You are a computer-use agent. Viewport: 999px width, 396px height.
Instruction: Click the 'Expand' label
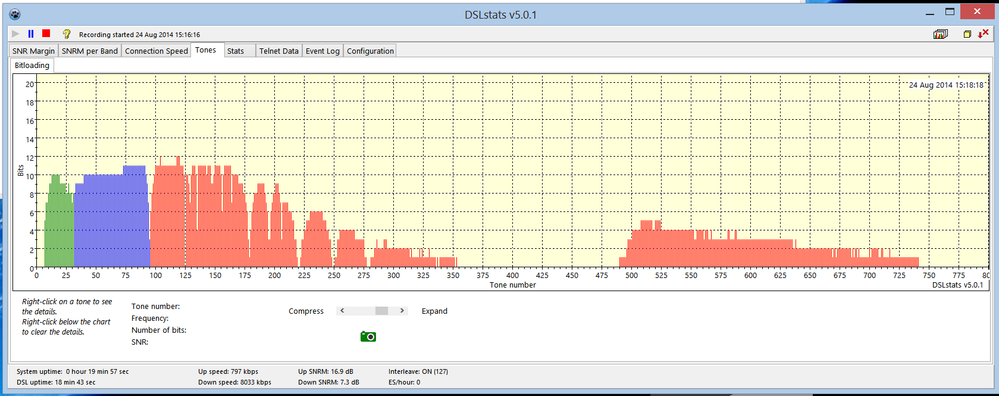click(x=435, y=311)
